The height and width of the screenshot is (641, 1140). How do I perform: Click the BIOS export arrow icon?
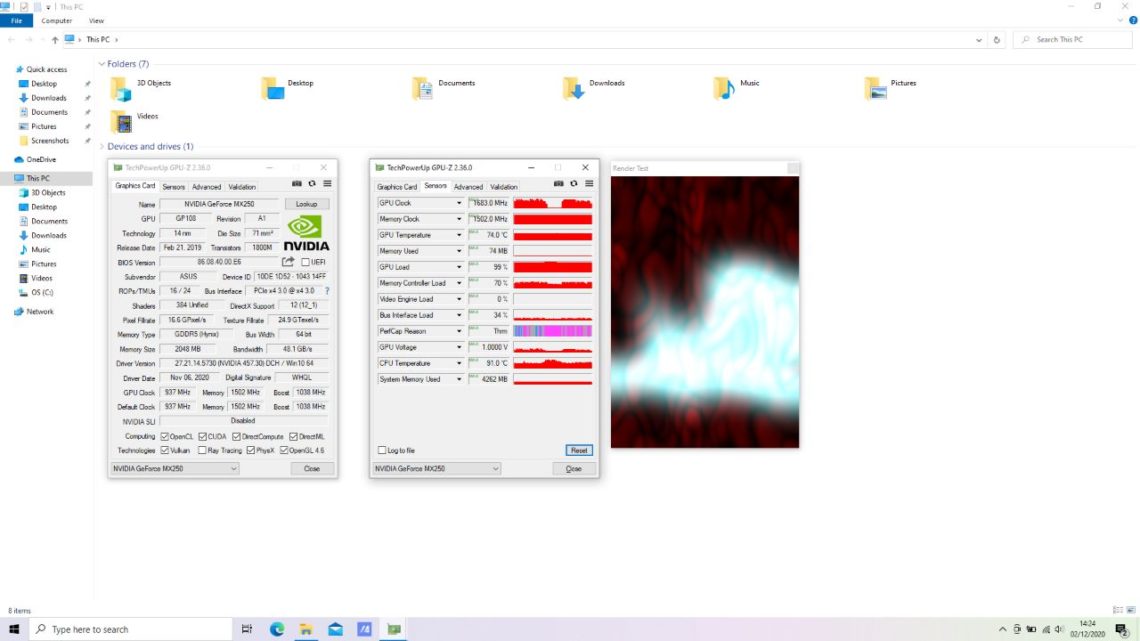[x=288, y=262]
